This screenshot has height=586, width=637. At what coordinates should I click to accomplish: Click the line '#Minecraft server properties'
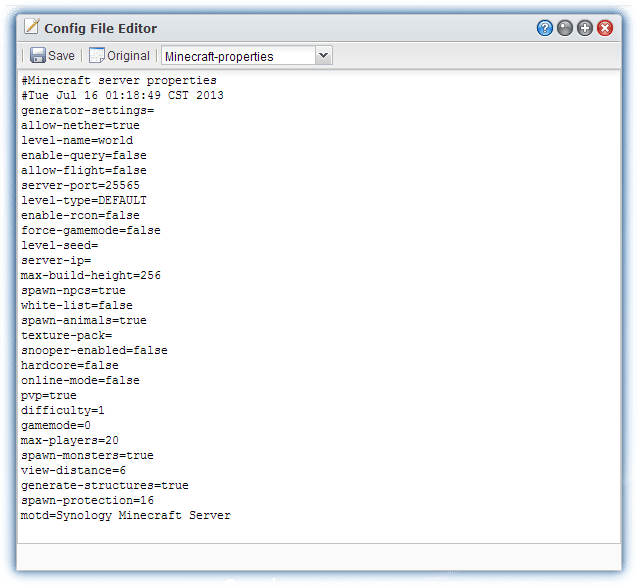tap(119, 80)
